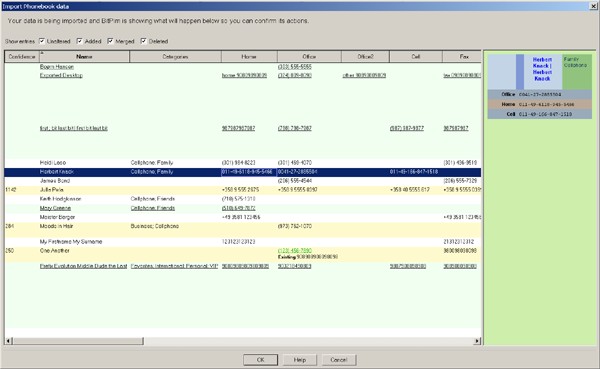The image size is (600, 369).
Task: Select the highlighted Herbert Knack row name
Action: click(x=57, y=172)
